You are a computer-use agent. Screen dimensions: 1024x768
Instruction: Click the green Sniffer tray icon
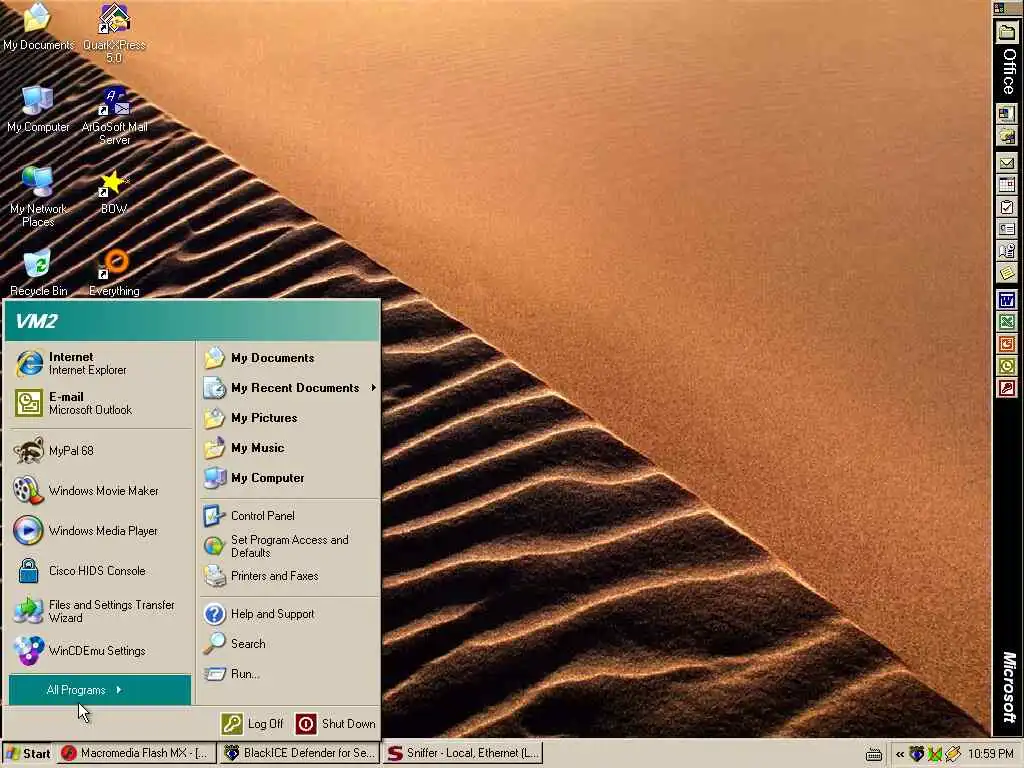point(935,754)
